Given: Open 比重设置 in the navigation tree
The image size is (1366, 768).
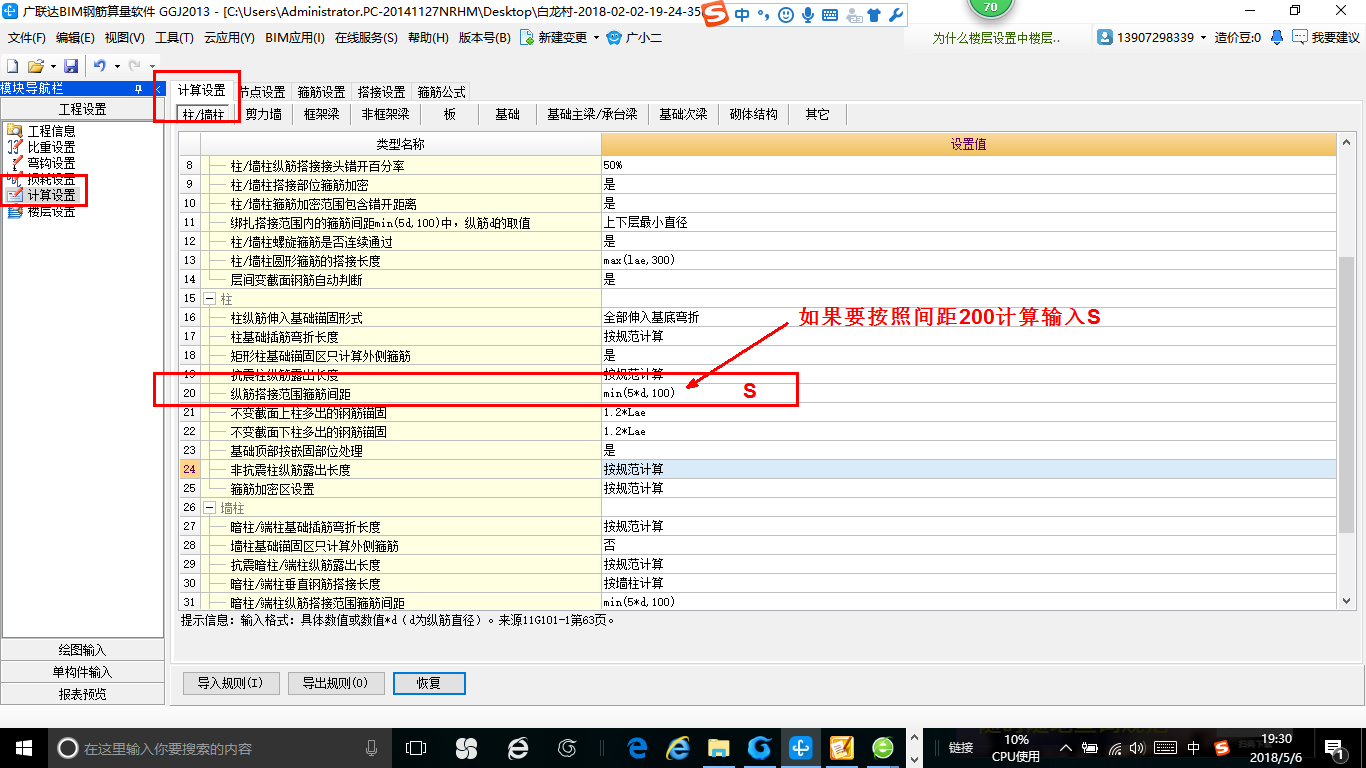Looking at the screenshot, I should (x=51, y=147).
